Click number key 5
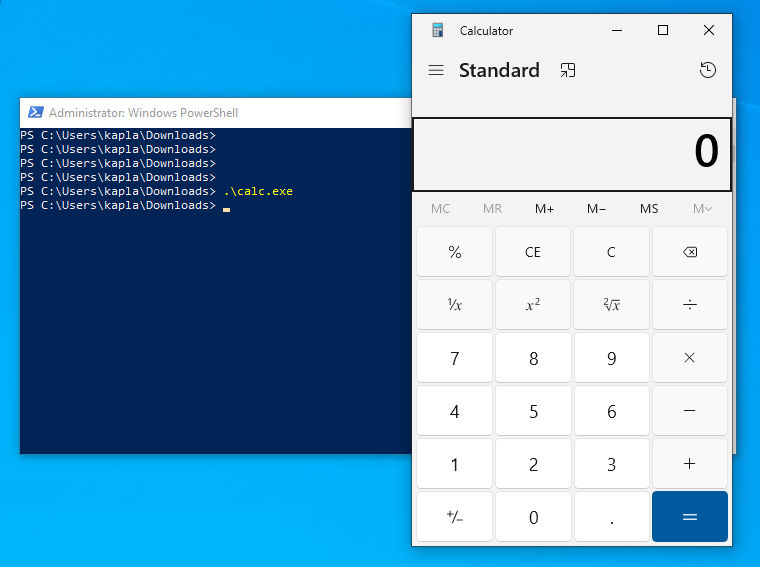 533,411
